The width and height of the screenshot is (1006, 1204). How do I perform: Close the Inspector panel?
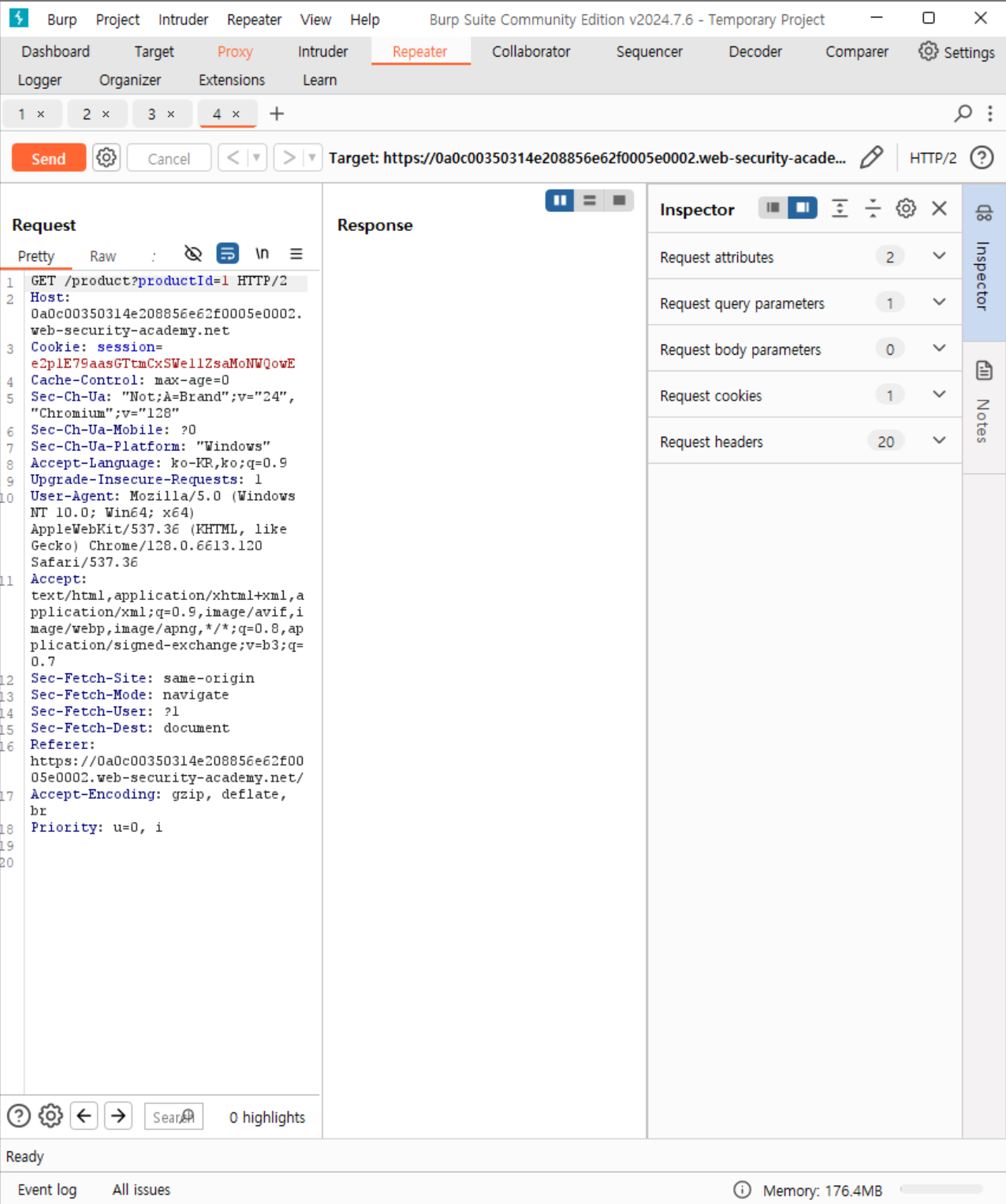coord(939,208)
